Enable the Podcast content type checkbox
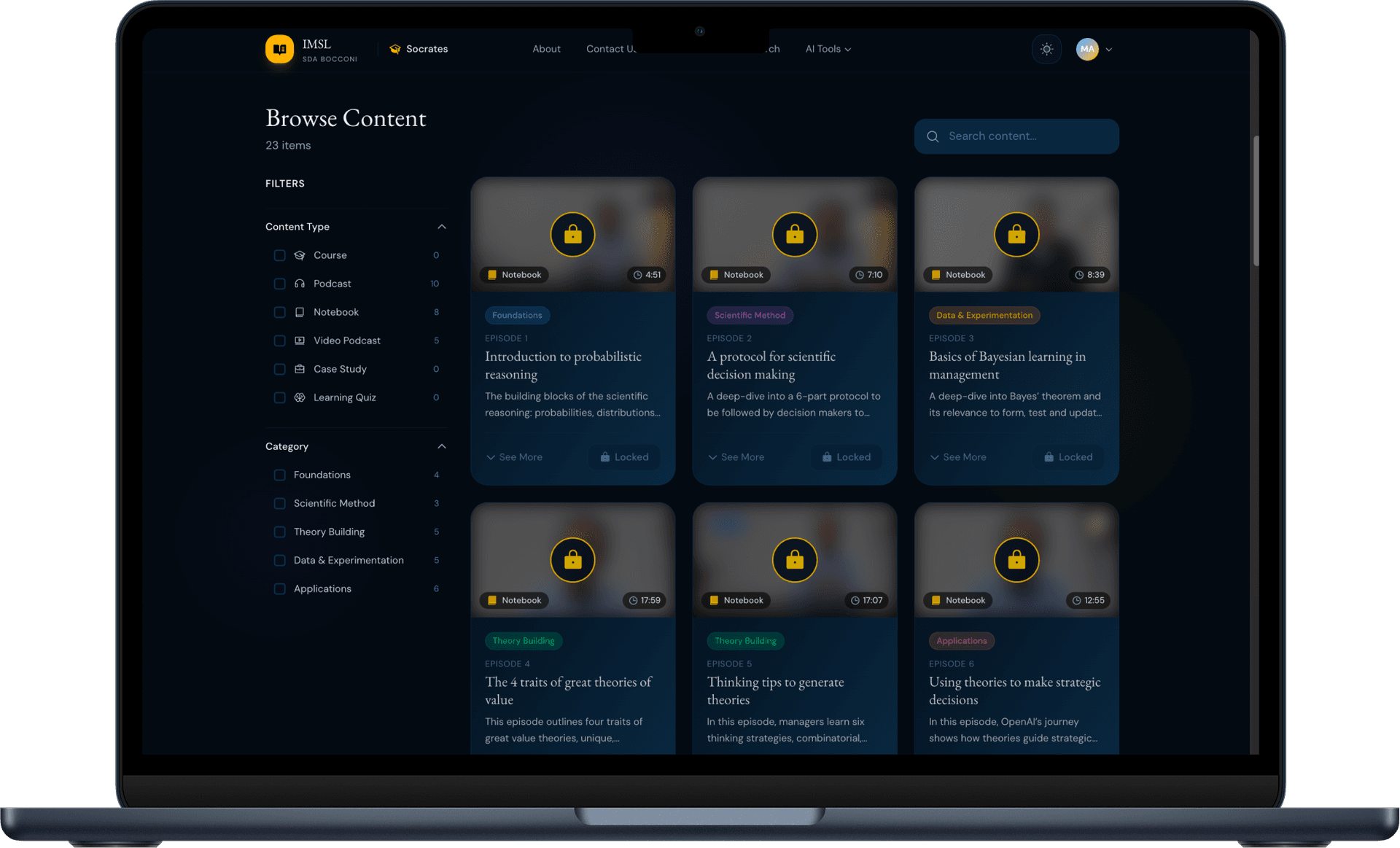 (x=279, y=284)
